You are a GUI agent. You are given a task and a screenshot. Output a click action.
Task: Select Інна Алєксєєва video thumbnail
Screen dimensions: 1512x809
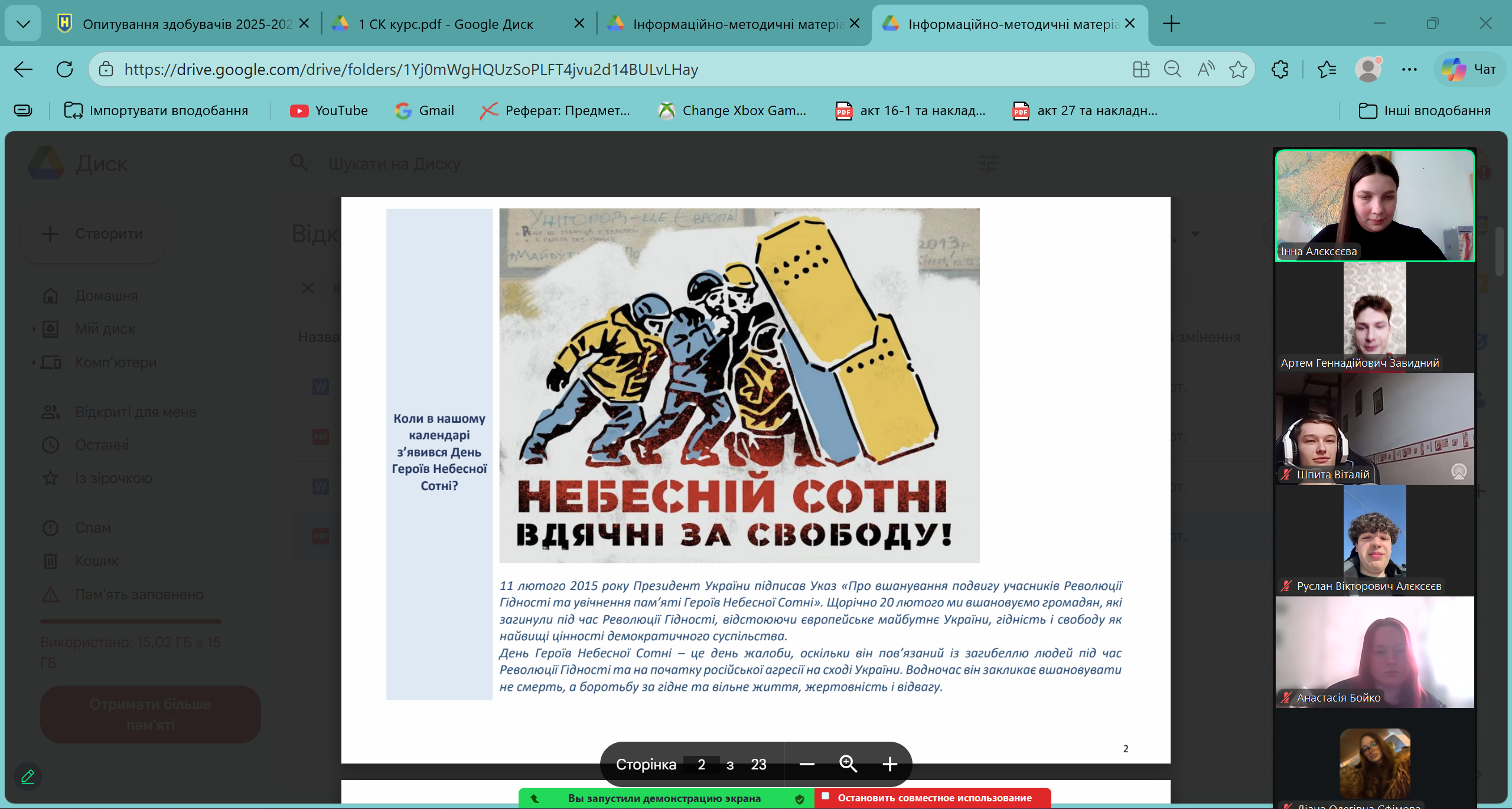pyautogui.click(x=1374, y=205)
